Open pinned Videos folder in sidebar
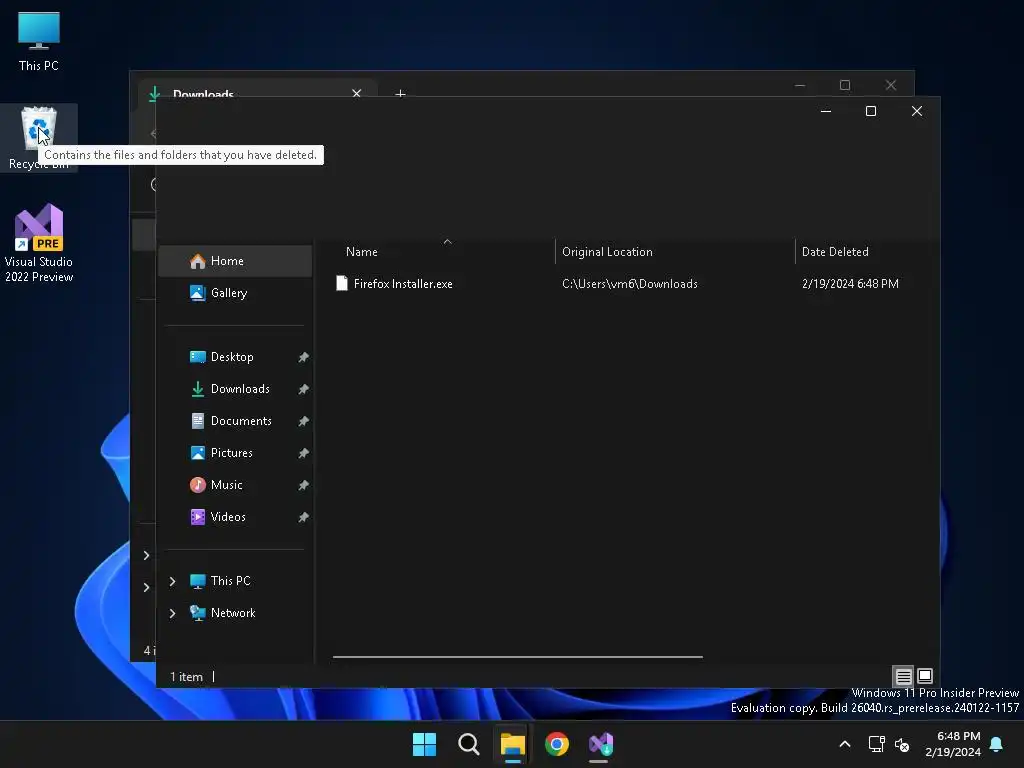The width and height of the screenshot is (1024, 768). click(235, 517)
